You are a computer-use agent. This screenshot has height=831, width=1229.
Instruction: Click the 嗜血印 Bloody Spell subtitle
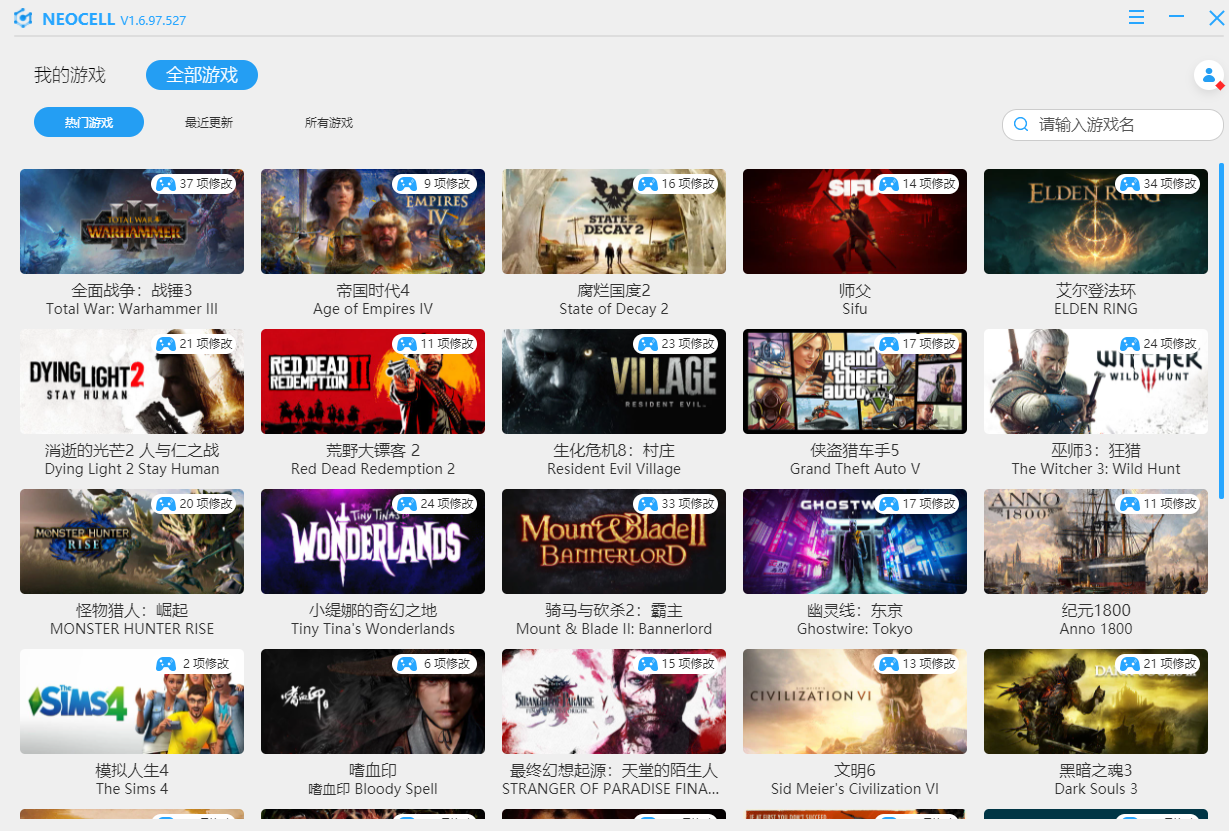(x=373, y=789)
